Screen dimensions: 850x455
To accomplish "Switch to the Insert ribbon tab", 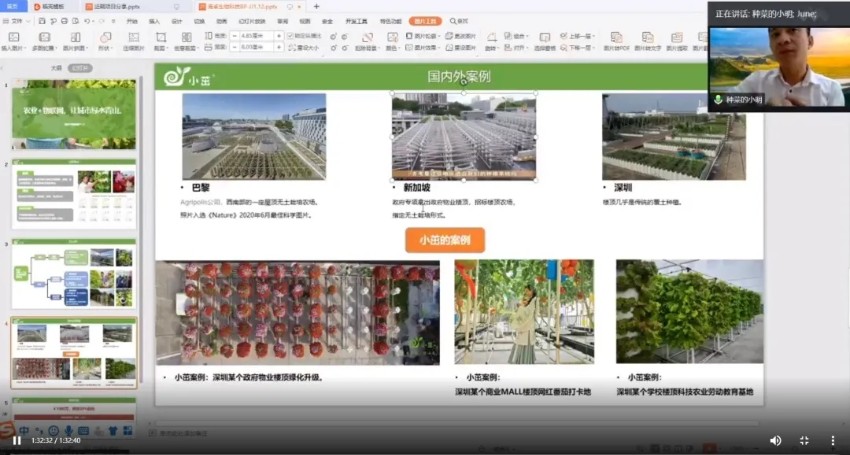I will pyautogui.click(x=154, y=21).
